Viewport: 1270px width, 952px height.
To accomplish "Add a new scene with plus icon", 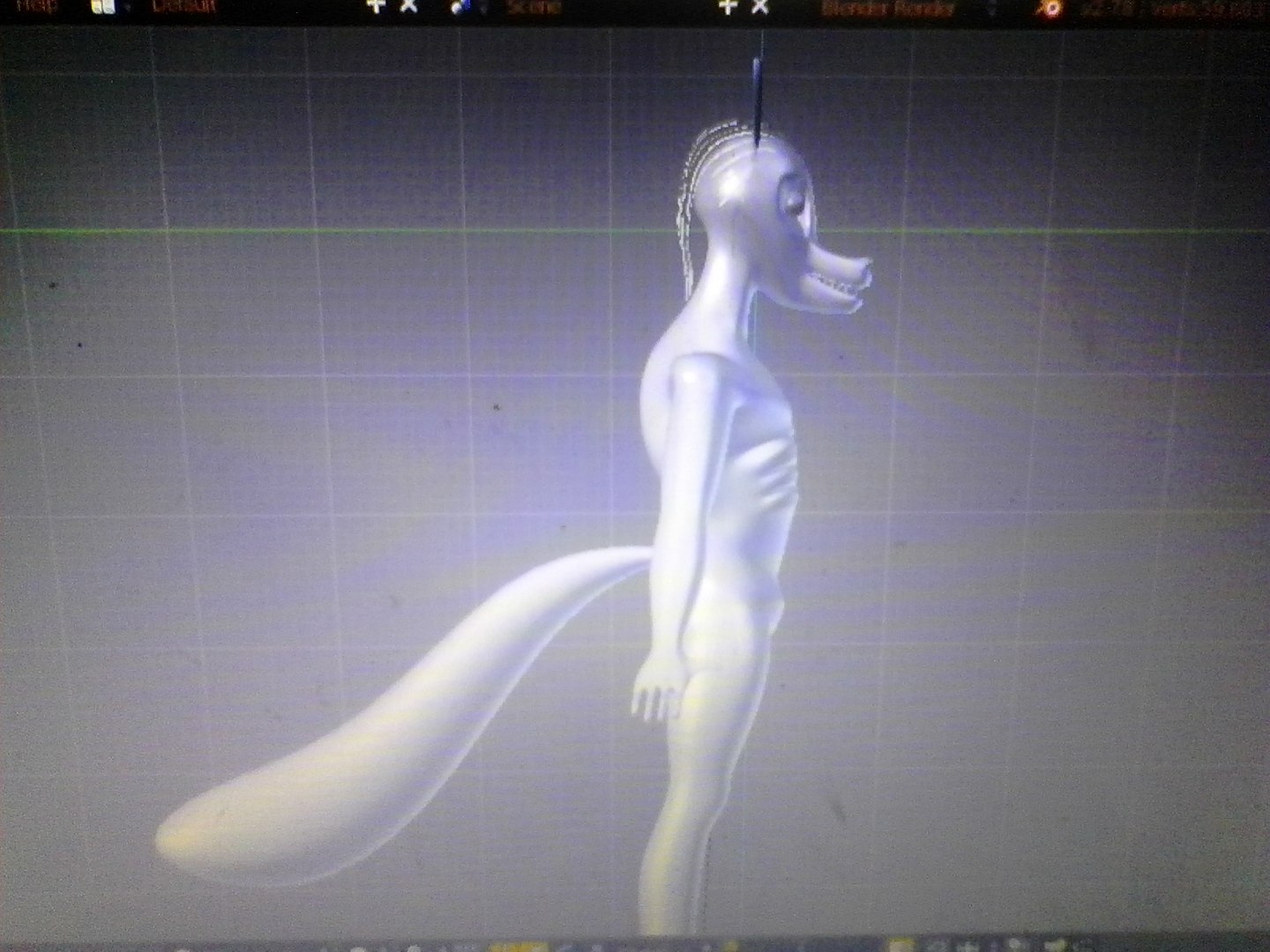I will coord(727,7).
